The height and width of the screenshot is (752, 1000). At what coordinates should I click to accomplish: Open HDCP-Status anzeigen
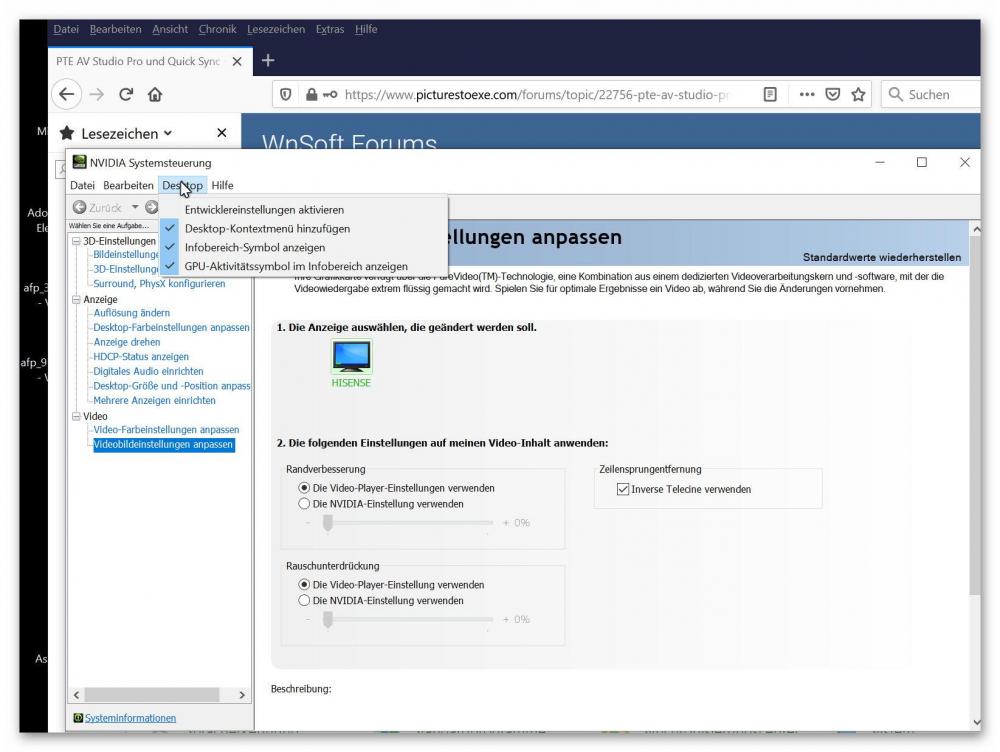pyautogui.click(x=141, y=357)
